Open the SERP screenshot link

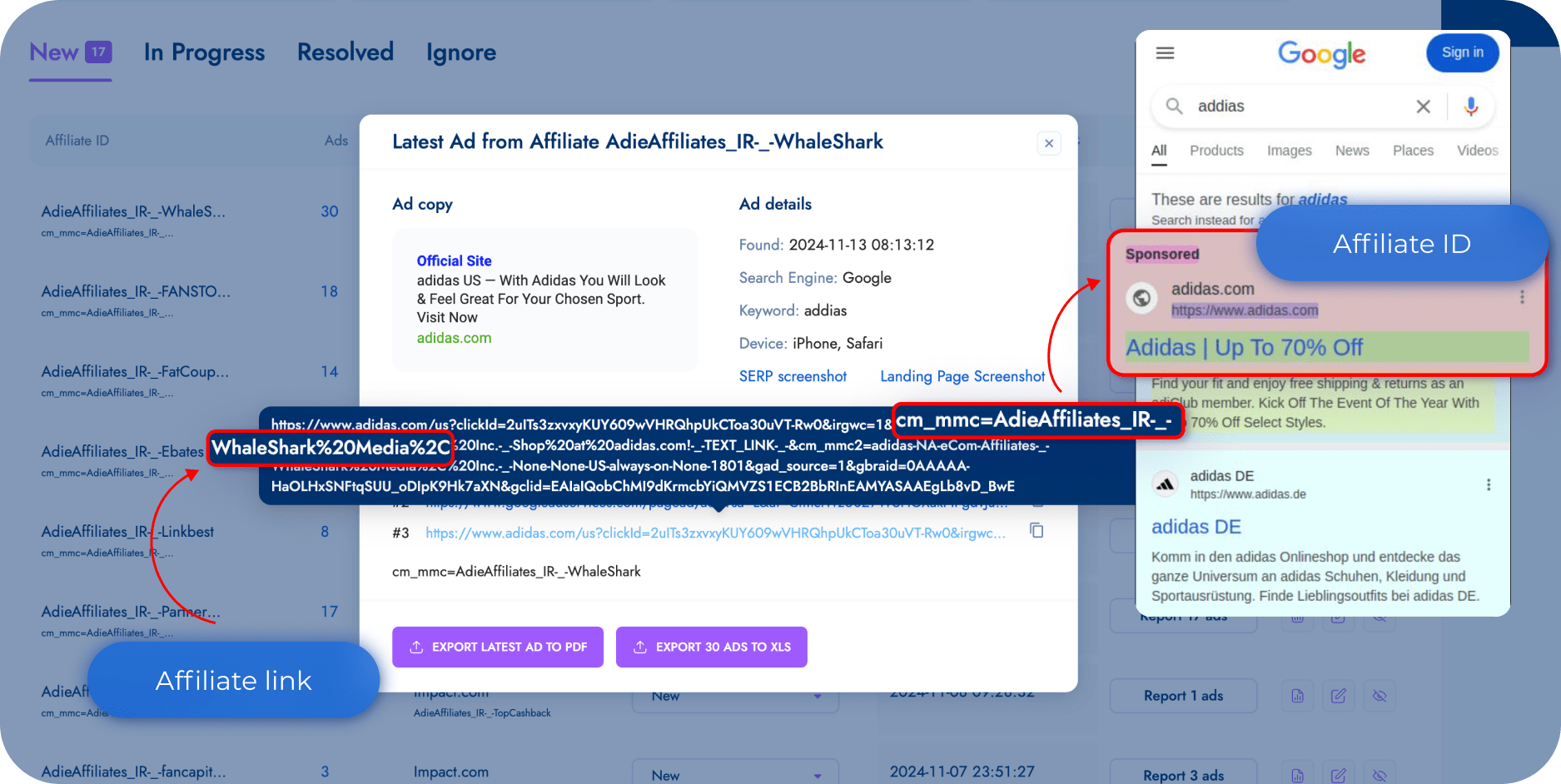(x=793, y=376)
